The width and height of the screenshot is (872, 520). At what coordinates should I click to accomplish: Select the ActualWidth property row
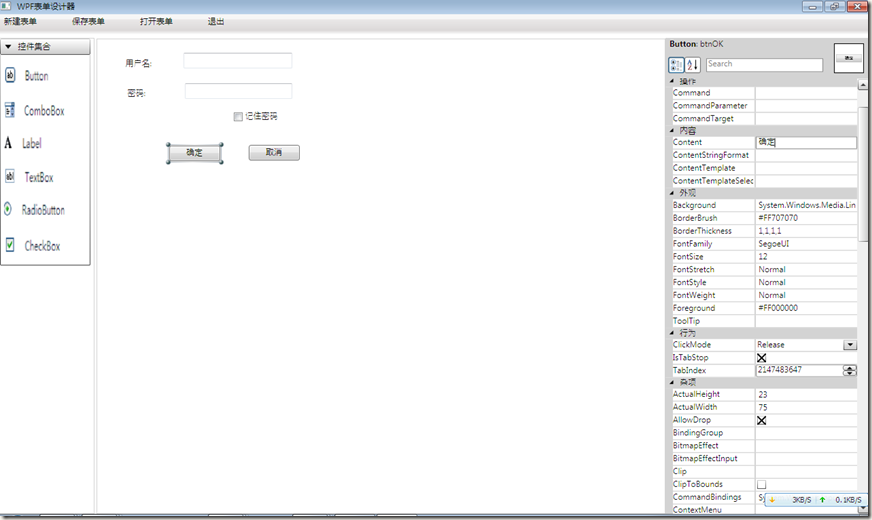764,407
